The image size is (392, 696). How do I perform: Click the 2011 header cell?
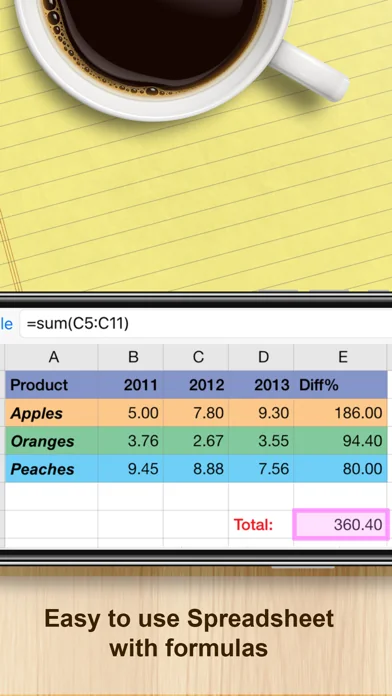click(131, 385)
